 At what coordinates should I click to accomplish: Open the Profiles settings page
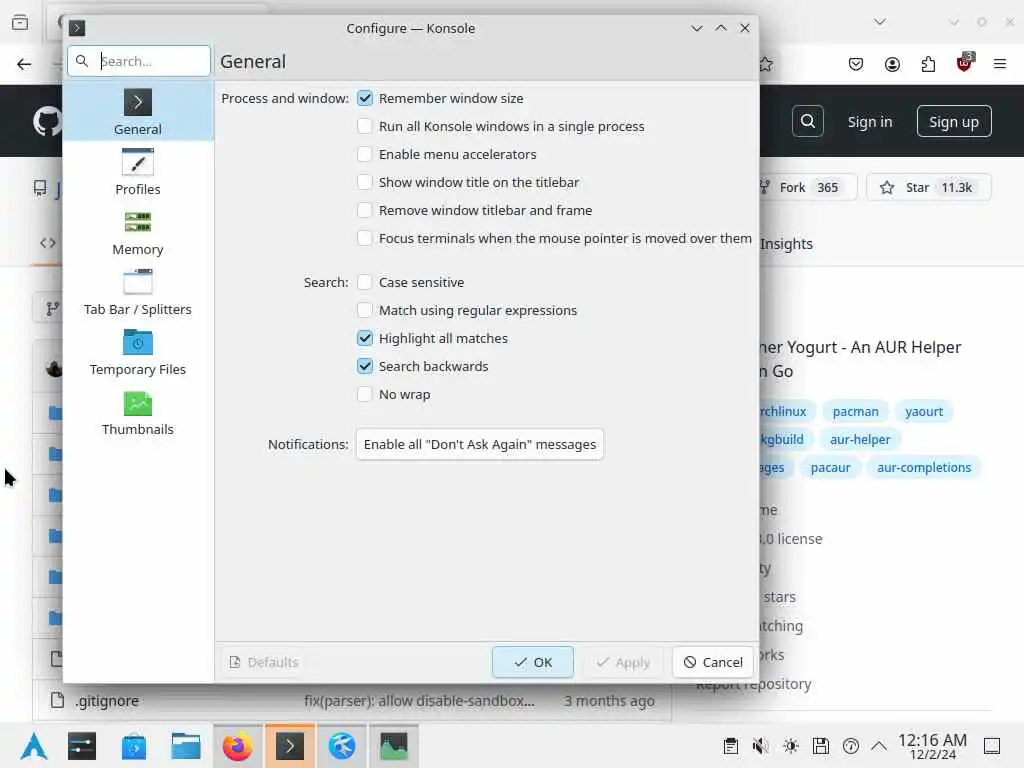(138, 172)
